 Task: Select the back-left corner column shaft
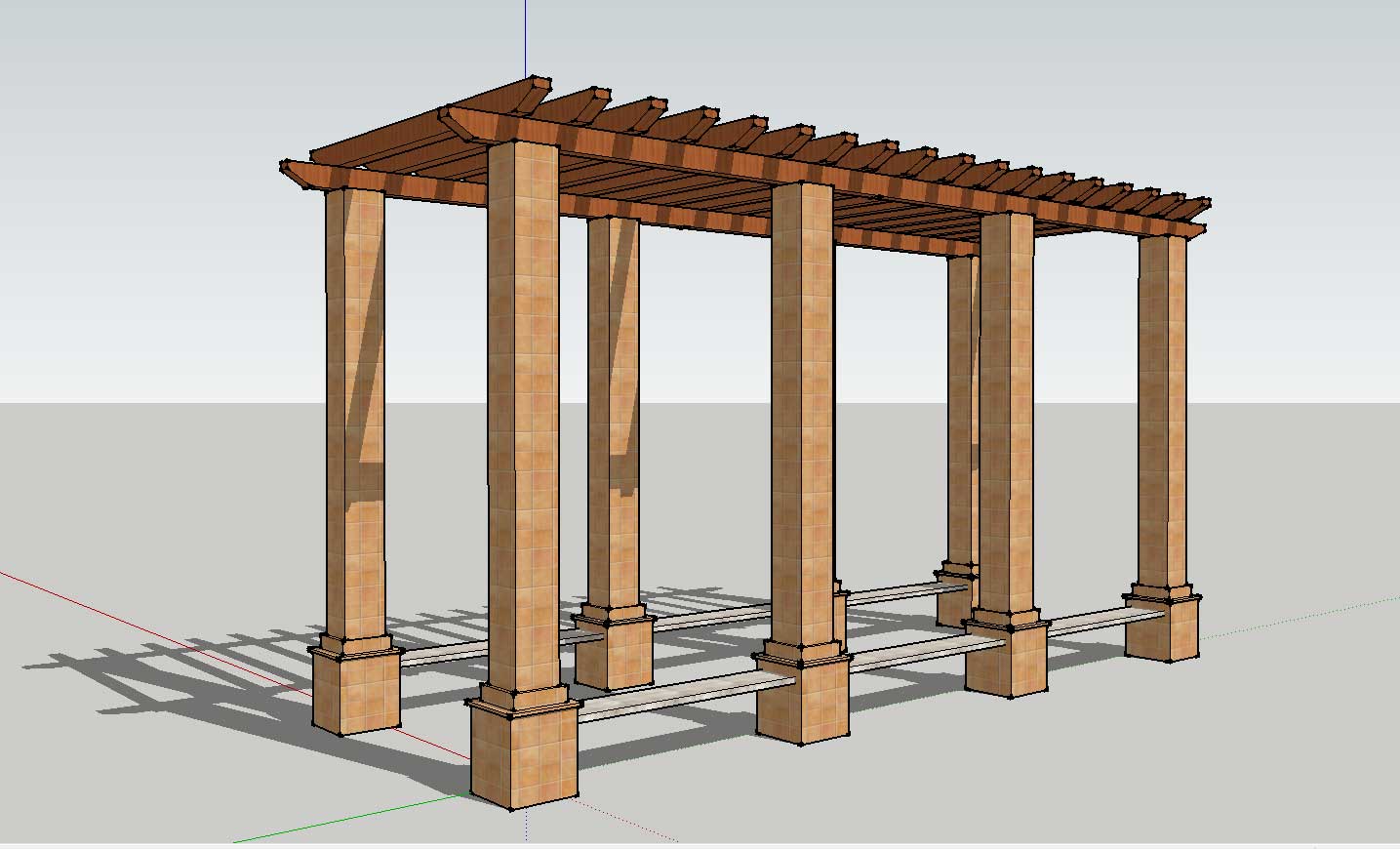[x=354, y=415]
